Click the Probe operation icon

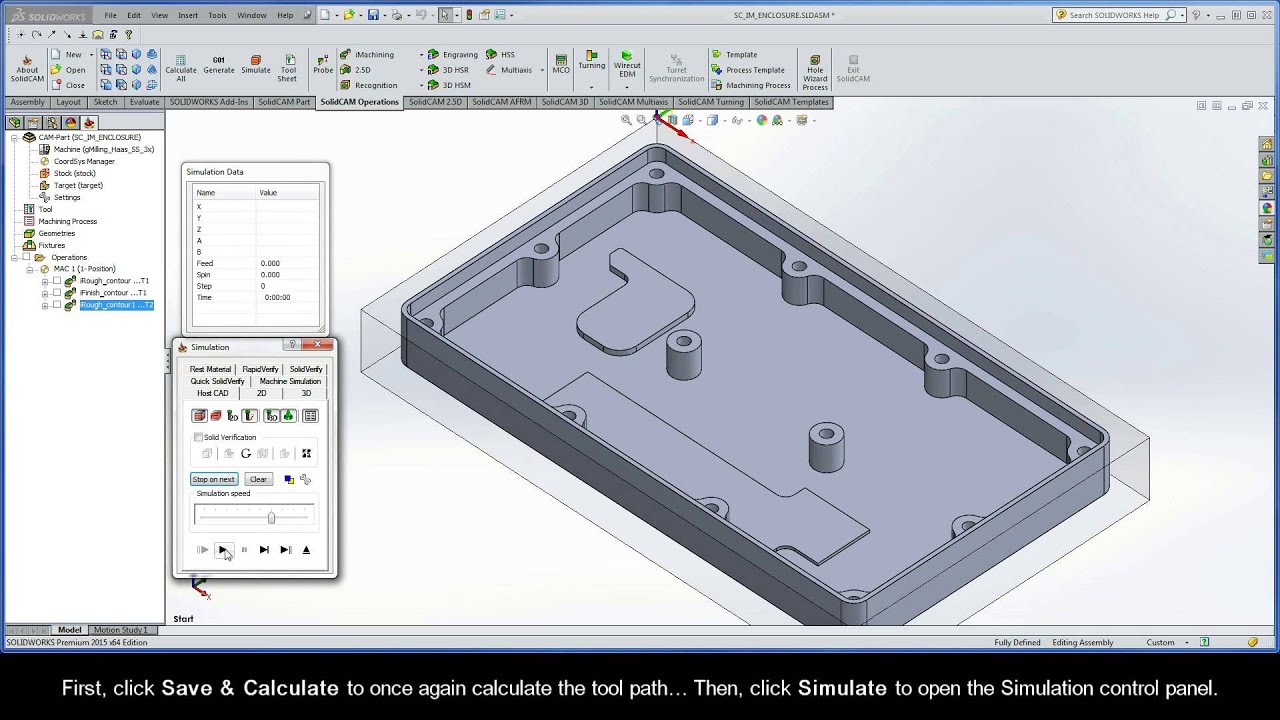[323, 65]
